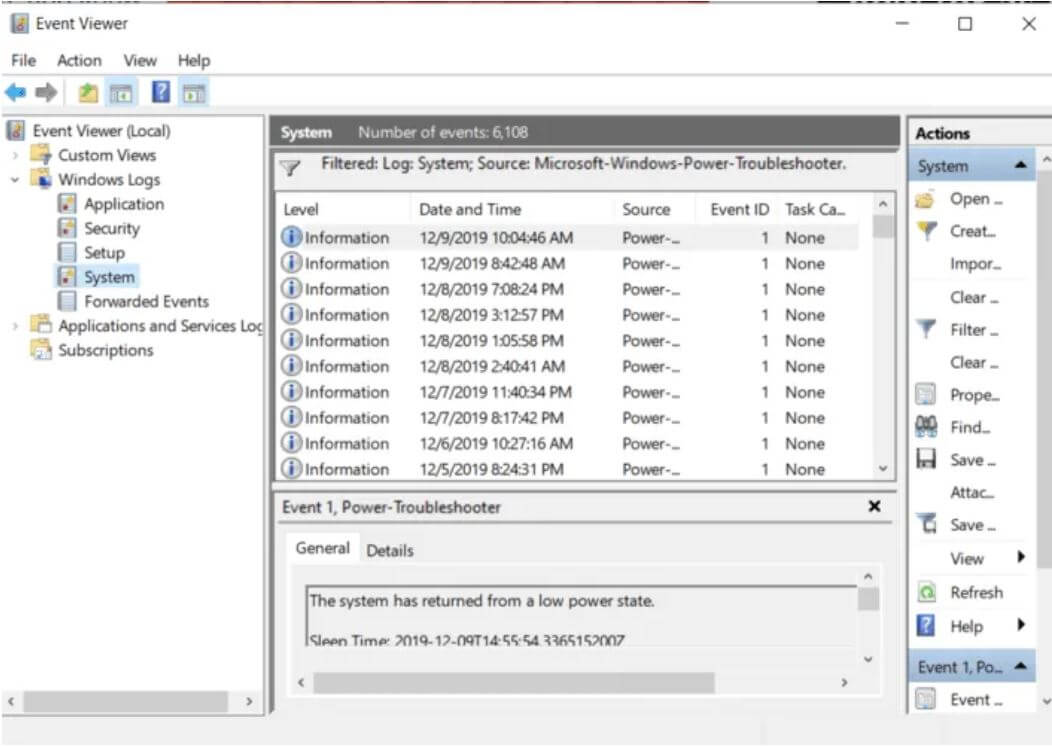Image resolution: width=1052 pixels, height=747 pixels.
Task: Select the Application log in tree
Action: [123, 204]
